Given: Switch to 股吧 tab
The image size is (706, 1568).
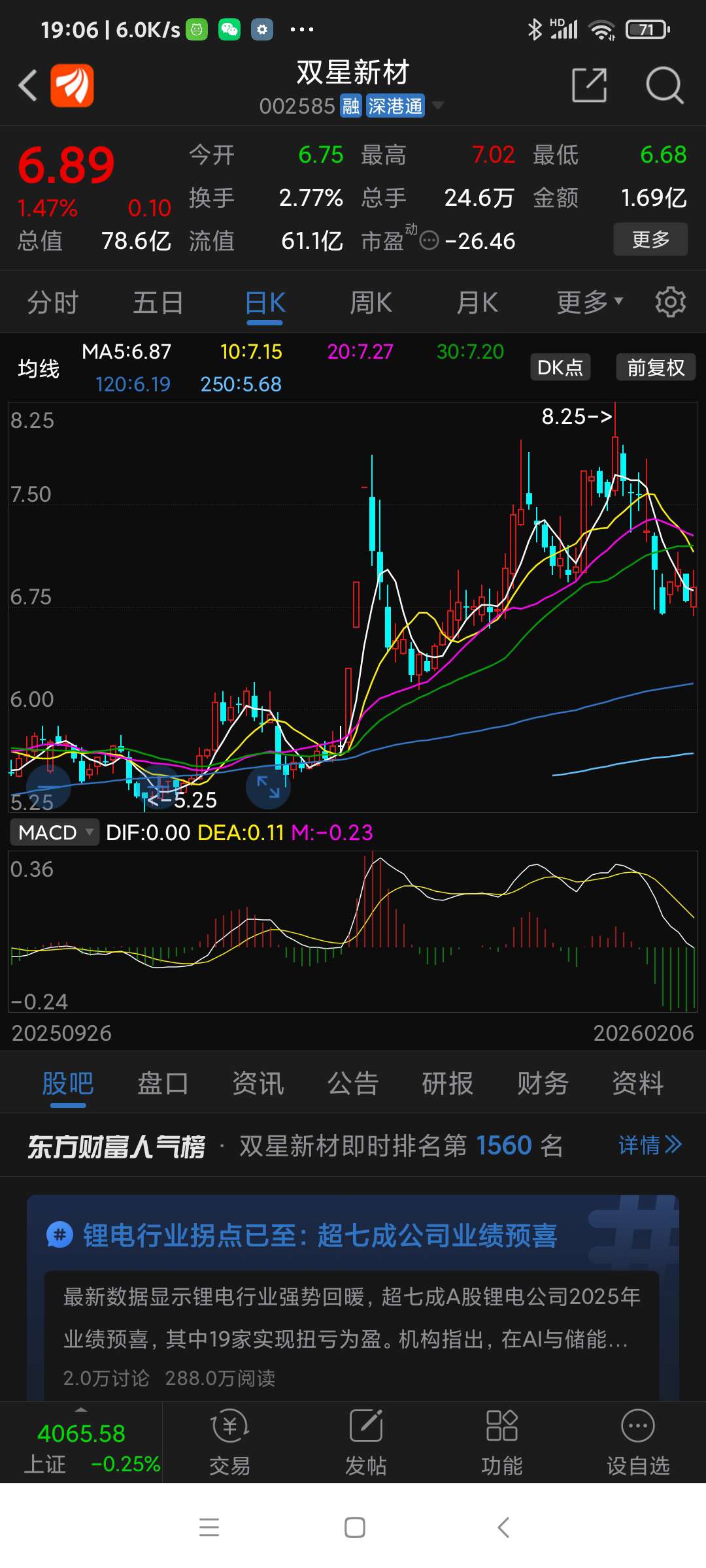Looking at the screenshot, I should click(x=68, y=1083).
